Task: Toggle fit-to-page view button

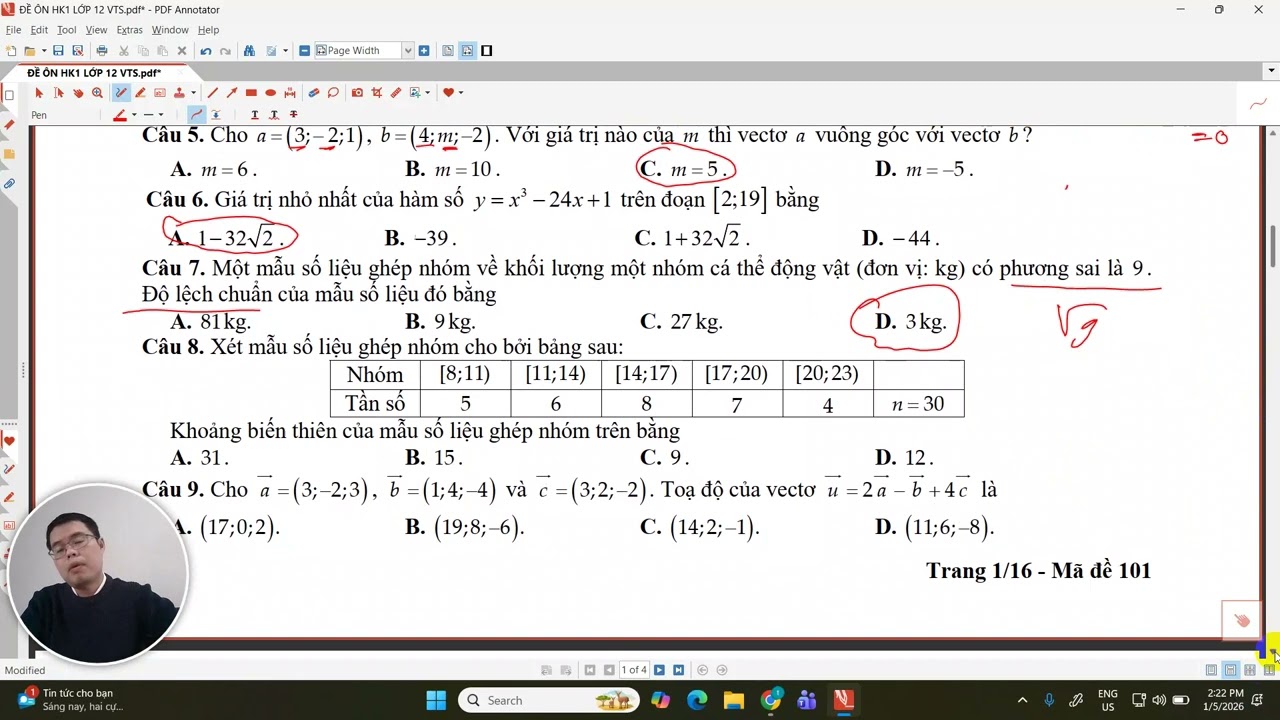Action: [x=448, y=51]
